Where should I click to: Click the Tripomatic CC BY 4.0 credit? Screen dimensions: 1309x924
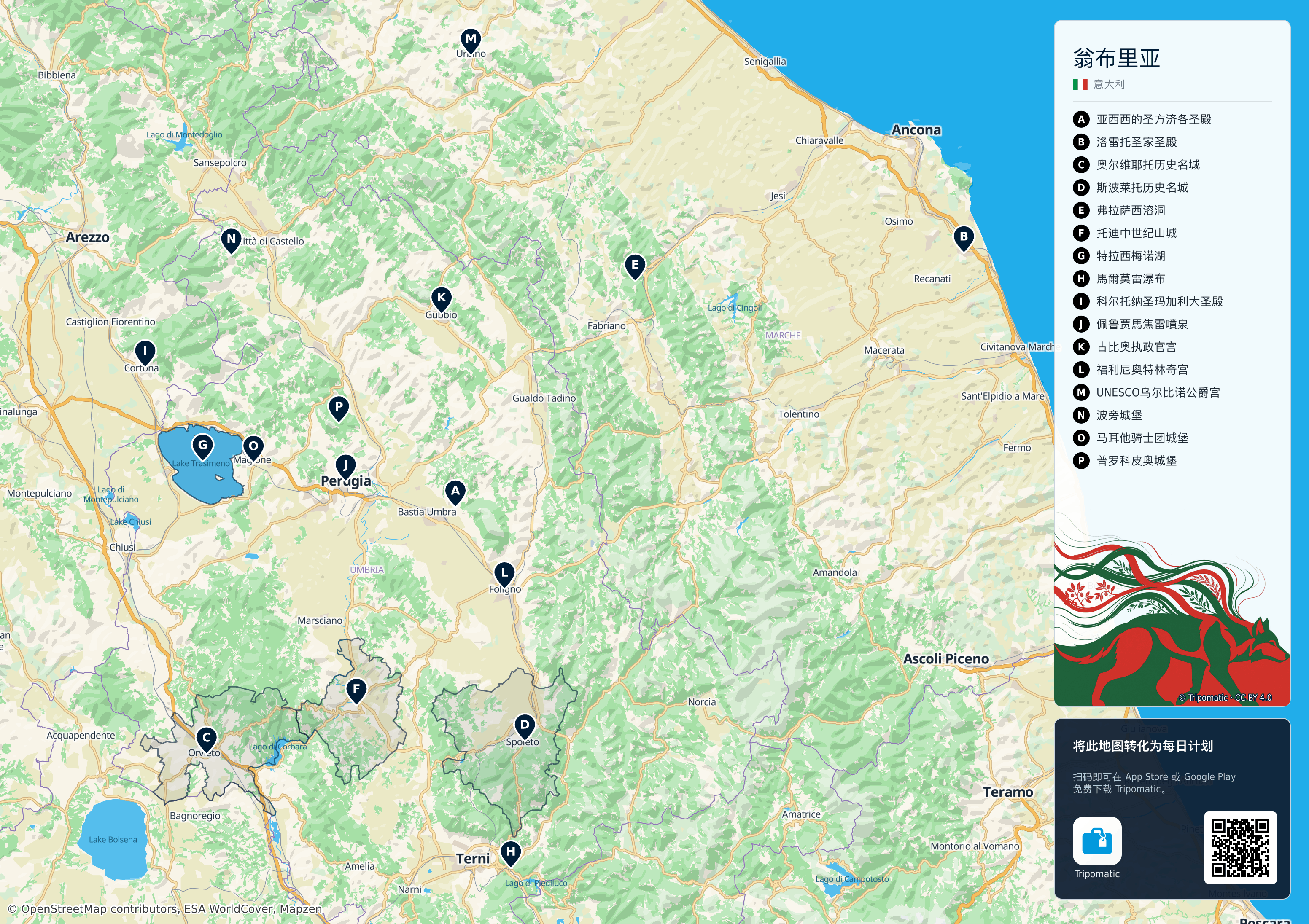[x=1225, y=698]
